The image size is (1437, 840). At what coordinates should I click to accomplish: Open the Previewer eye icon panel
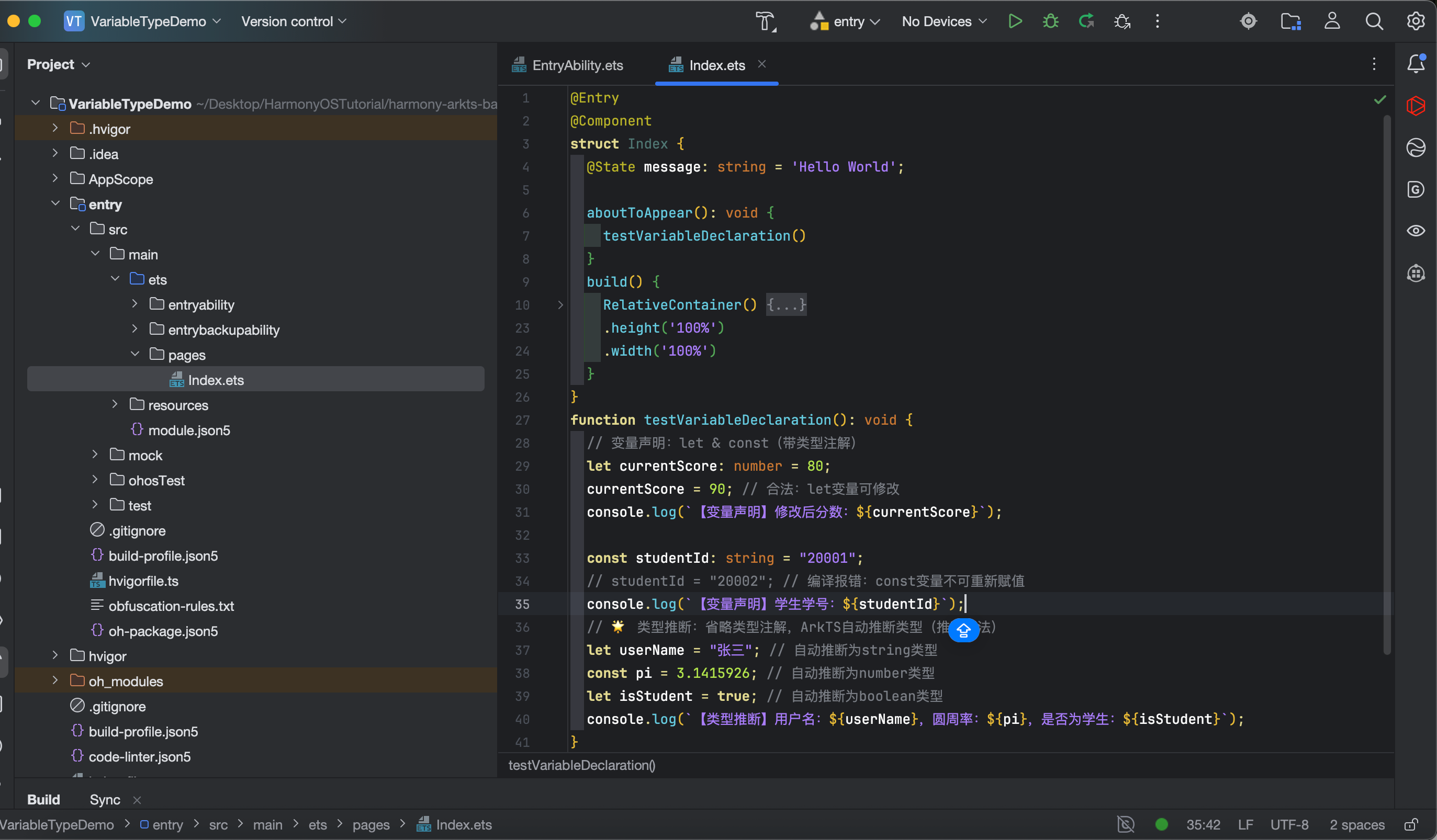(1416, 231)
